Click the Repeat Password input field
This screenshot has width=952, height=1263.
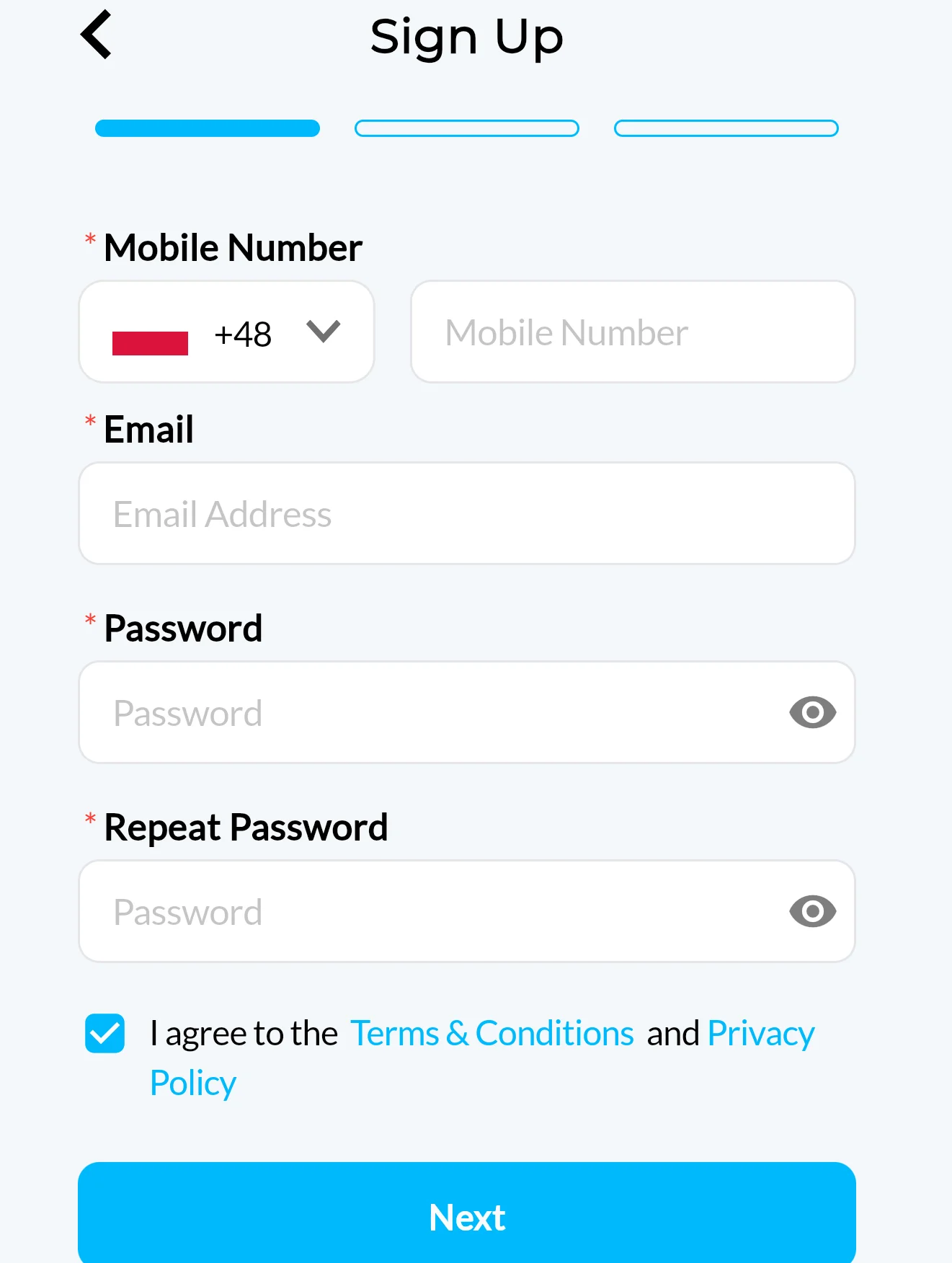(432, 912)
